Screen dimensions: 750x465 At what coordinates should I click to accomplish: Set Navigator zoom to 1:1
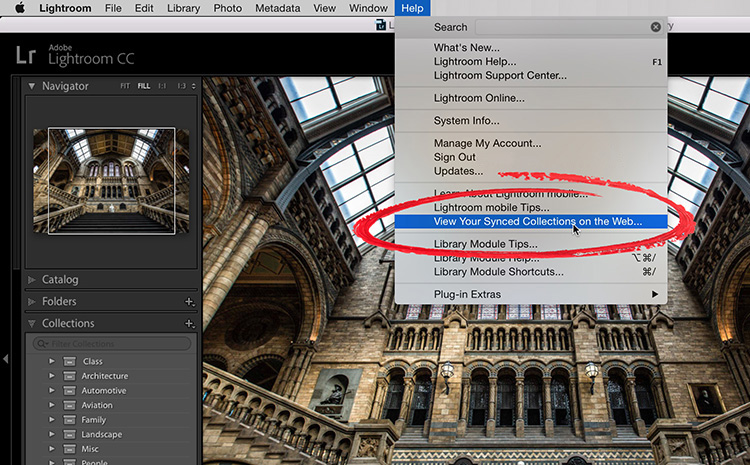162,86
